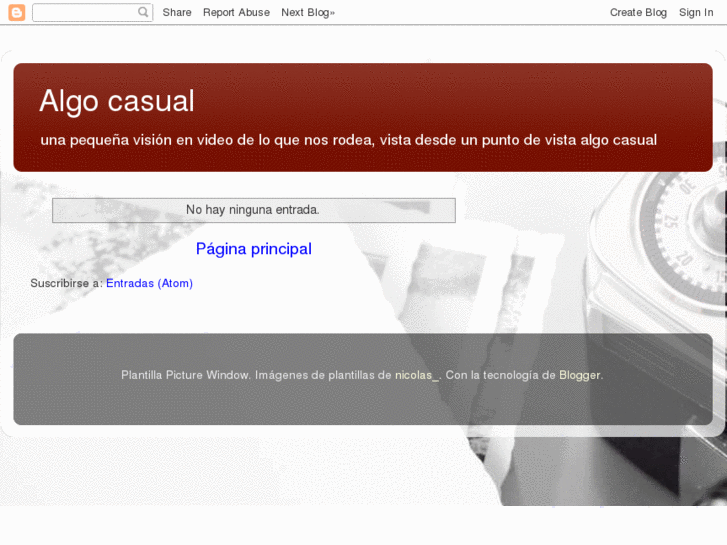Click the search magnifier icon
This screenshot has height=545, width=727.
coord(143,12)
